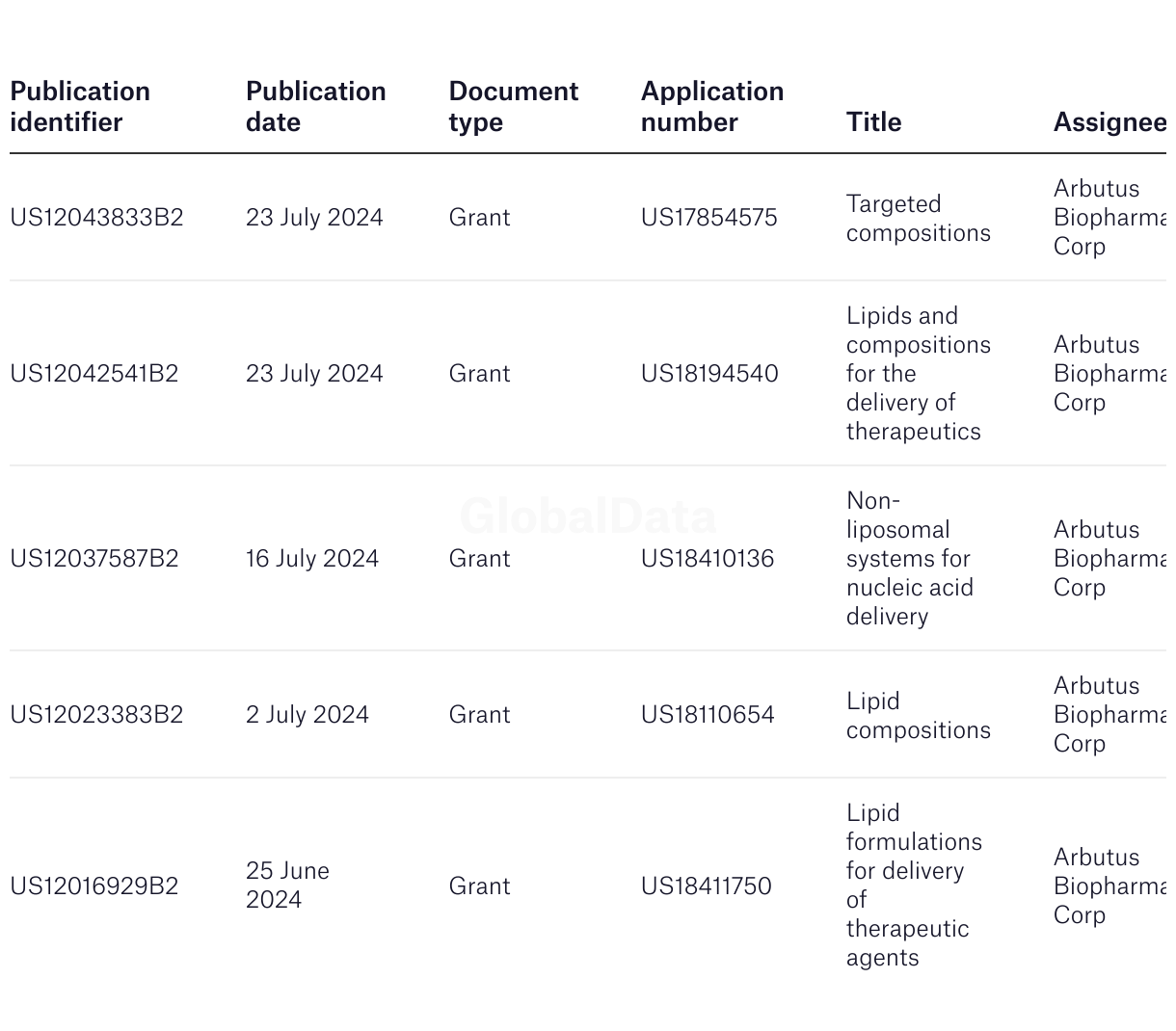Click the 25 June 2024 date cell
Image resolution: width=1176 pixels, height=1031 pixels.
pyautogui.click(x=287, y=886)
